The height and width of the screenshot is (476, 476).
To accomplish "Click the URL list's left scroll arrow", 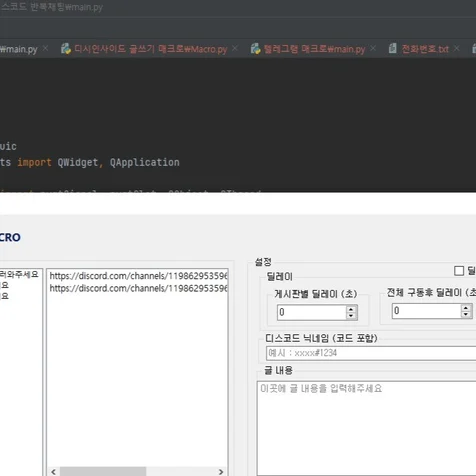I will click(x=53, y=472).
